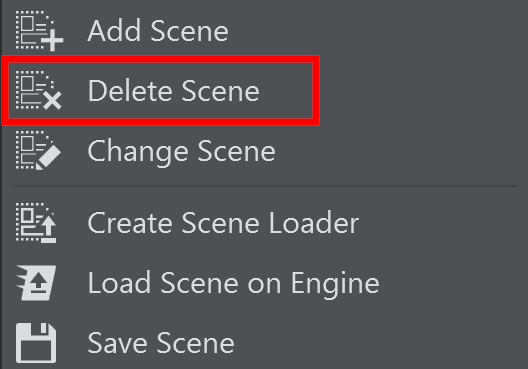Click the word Save in Save Scene

[118, 343]
